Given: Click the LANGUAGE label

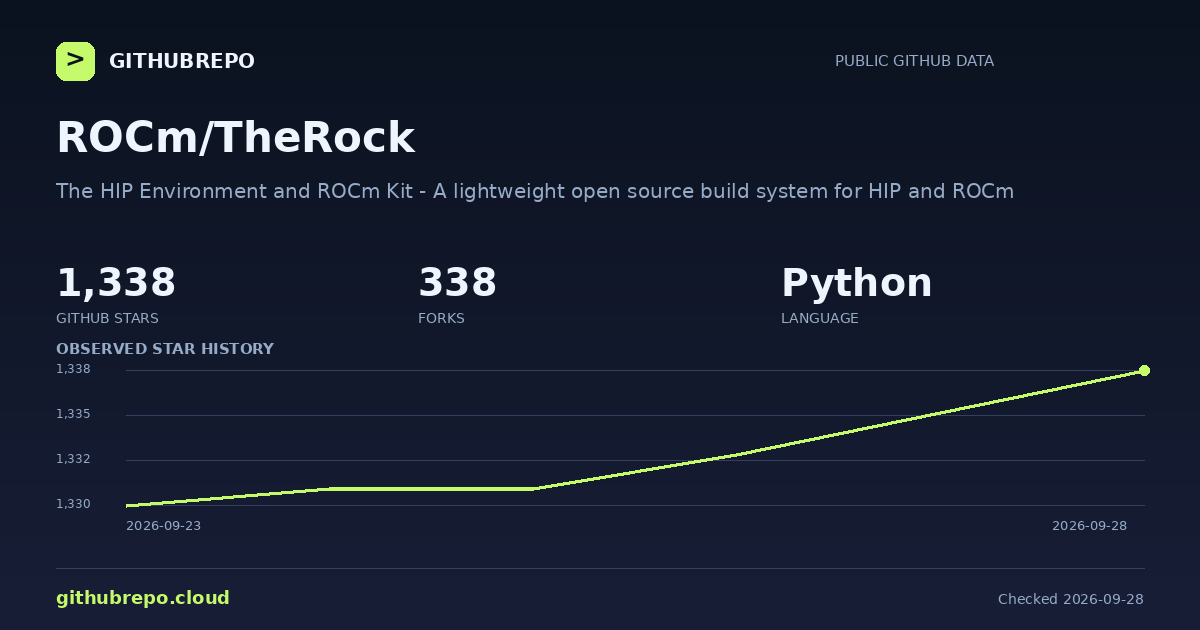Looking at the screenshot, I should click(x=819, y=318).
